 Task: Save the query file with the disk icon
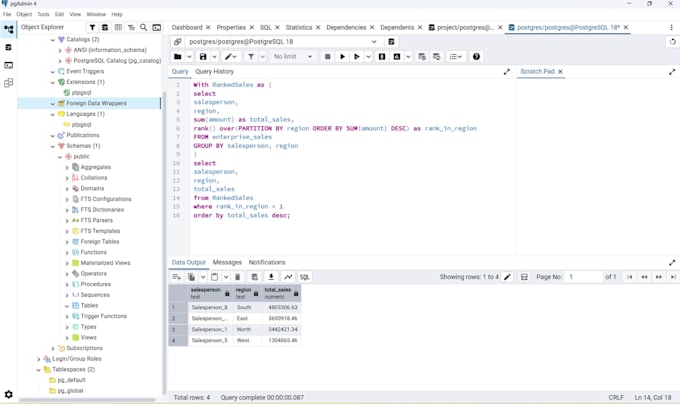pos(203,57)
